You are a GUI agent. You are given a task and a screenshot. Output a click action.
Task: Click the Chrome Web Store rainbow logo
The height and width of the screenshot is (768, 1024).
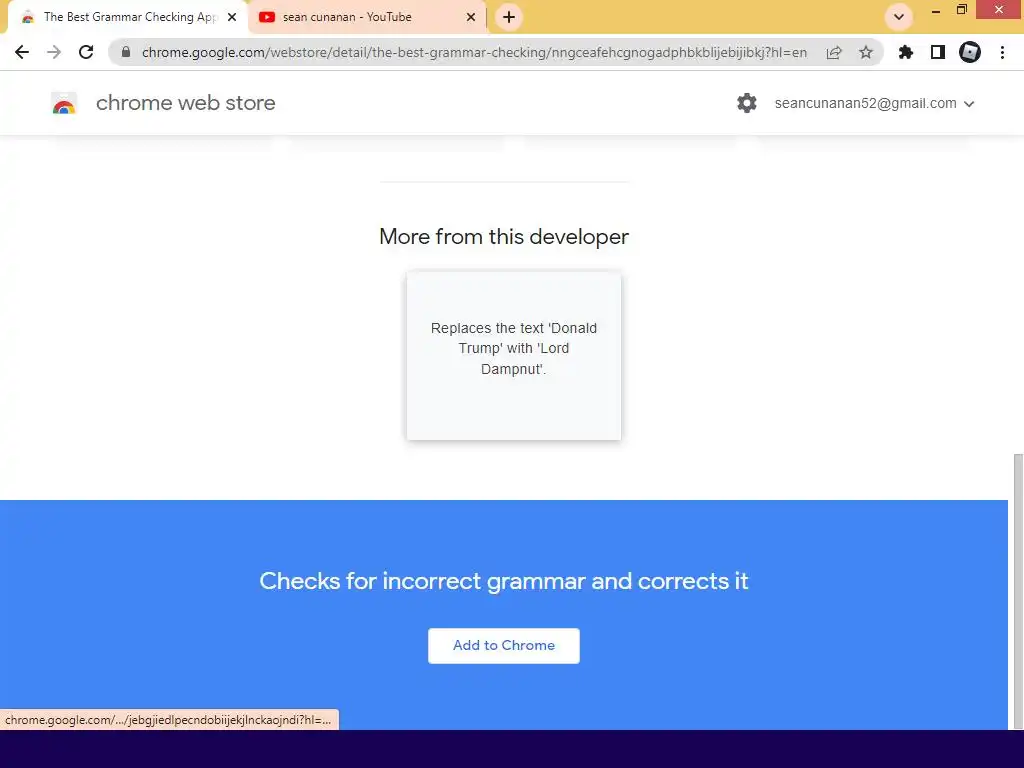64,104
